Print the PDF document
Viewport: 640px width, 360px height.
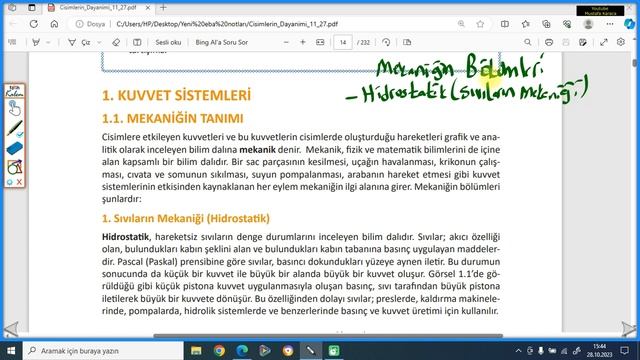(x=549, y=42)
